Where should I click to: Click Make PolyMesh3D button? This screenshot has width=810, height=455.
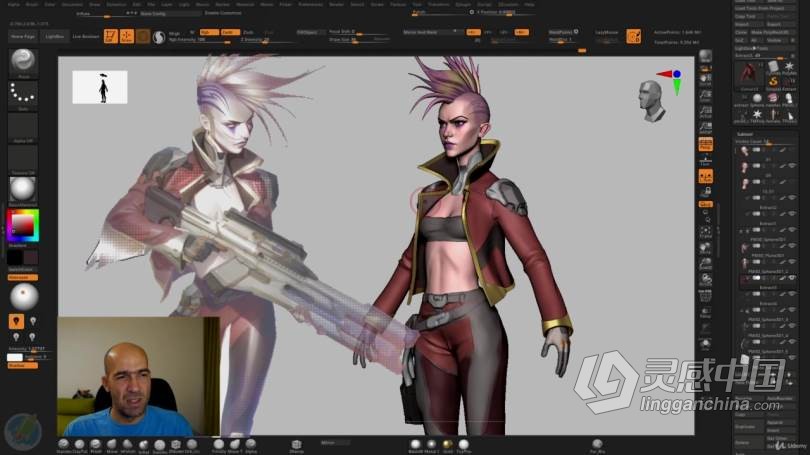773,32
